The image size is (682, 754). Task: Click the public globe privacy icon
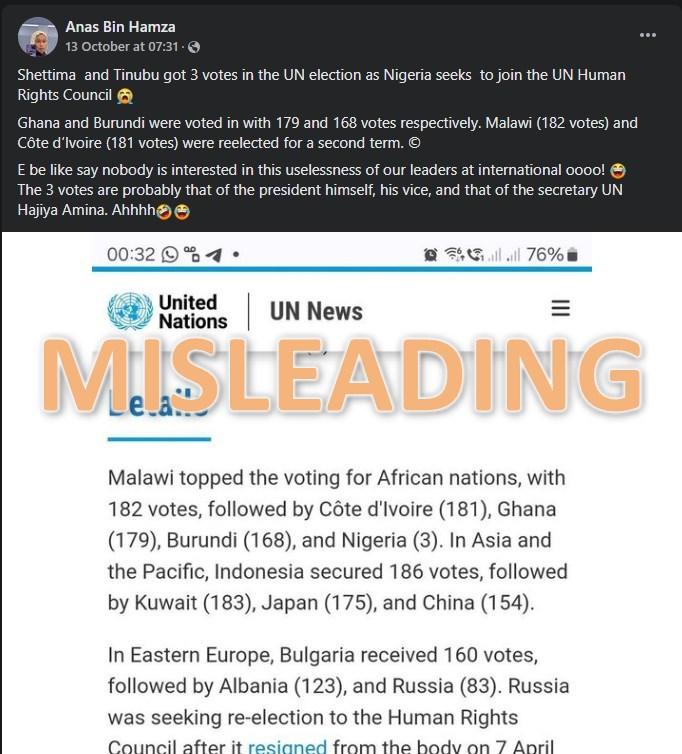tap(194, 47)
